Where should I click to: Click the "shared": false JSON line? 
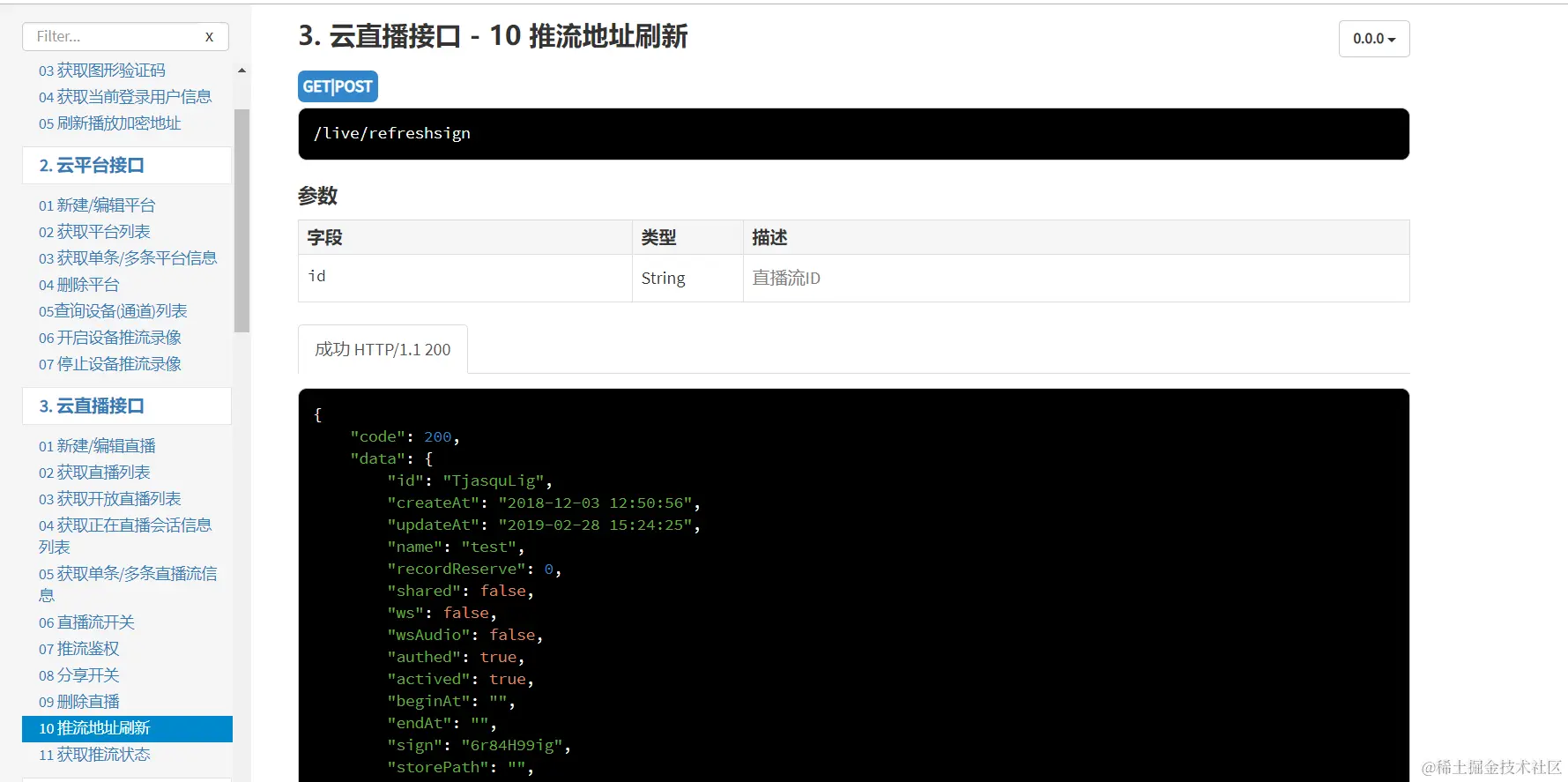click(x=460, y=591)
